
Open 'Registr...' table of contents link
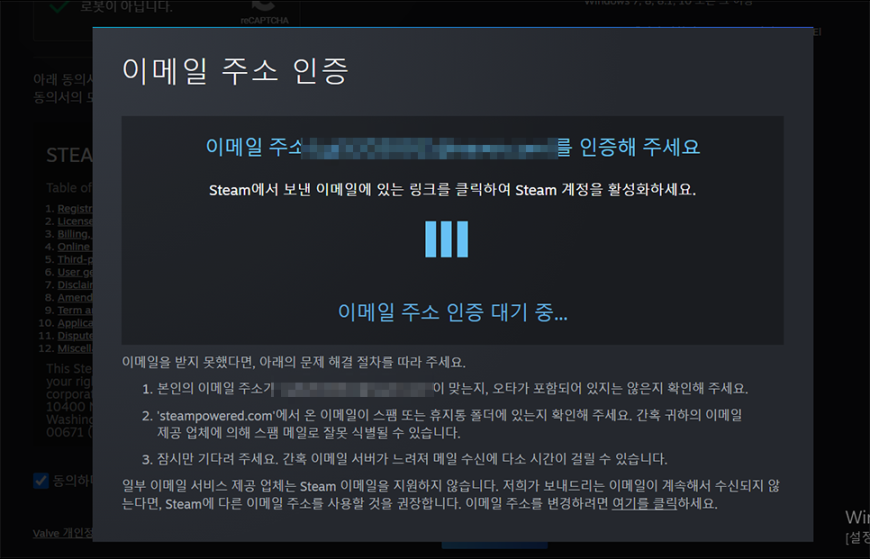coord(75,209)
